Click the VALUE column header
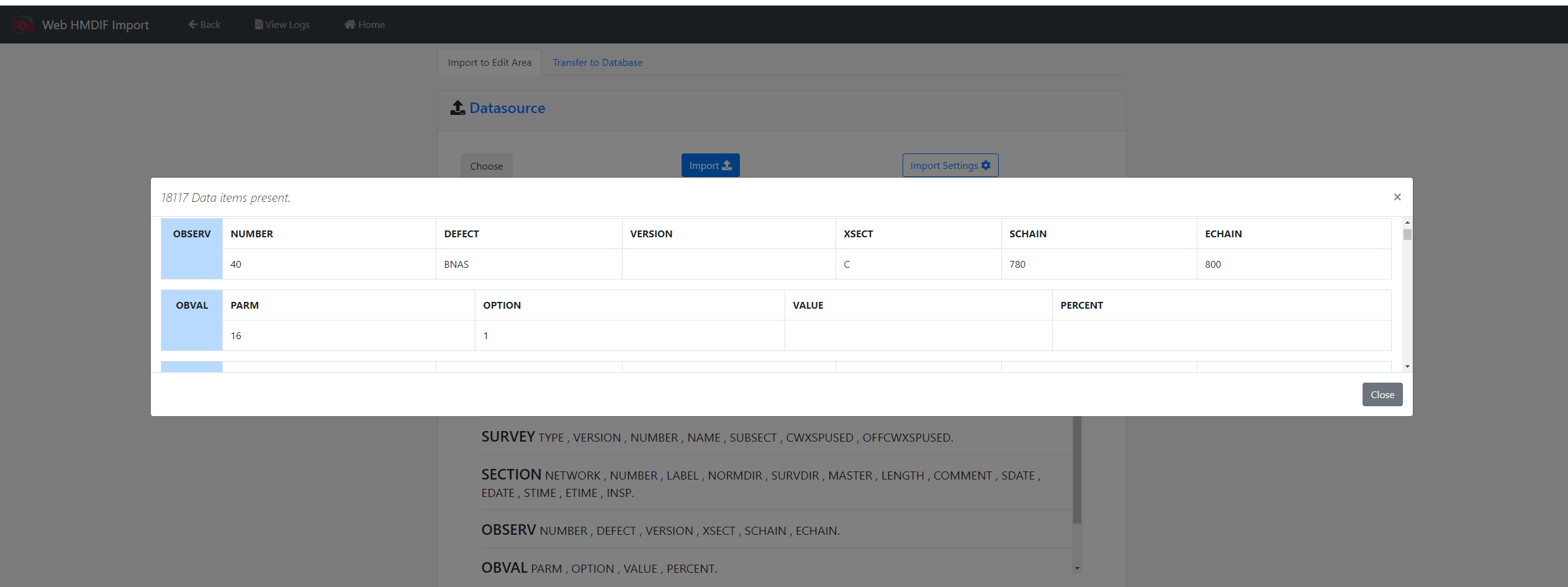 (918, 305)
